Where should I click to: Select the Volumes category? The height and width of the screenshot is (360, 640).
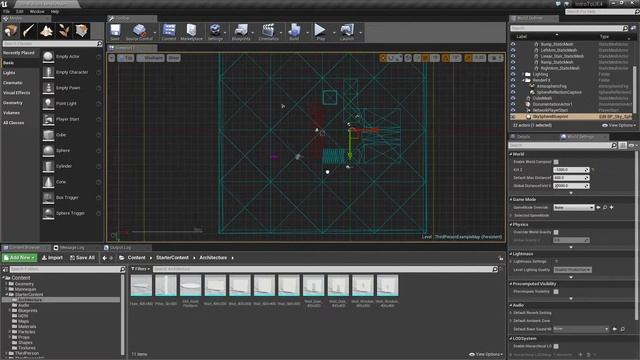tap(11, 113)
